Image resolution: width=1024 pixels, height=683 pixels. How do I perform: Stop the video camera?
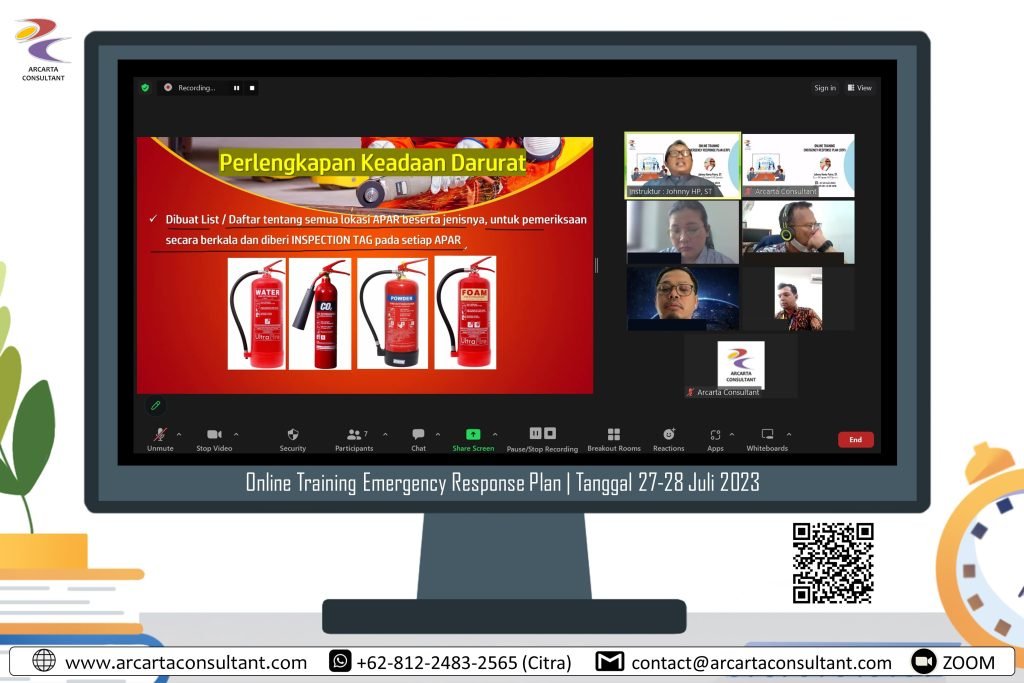[x=214, y=435]
